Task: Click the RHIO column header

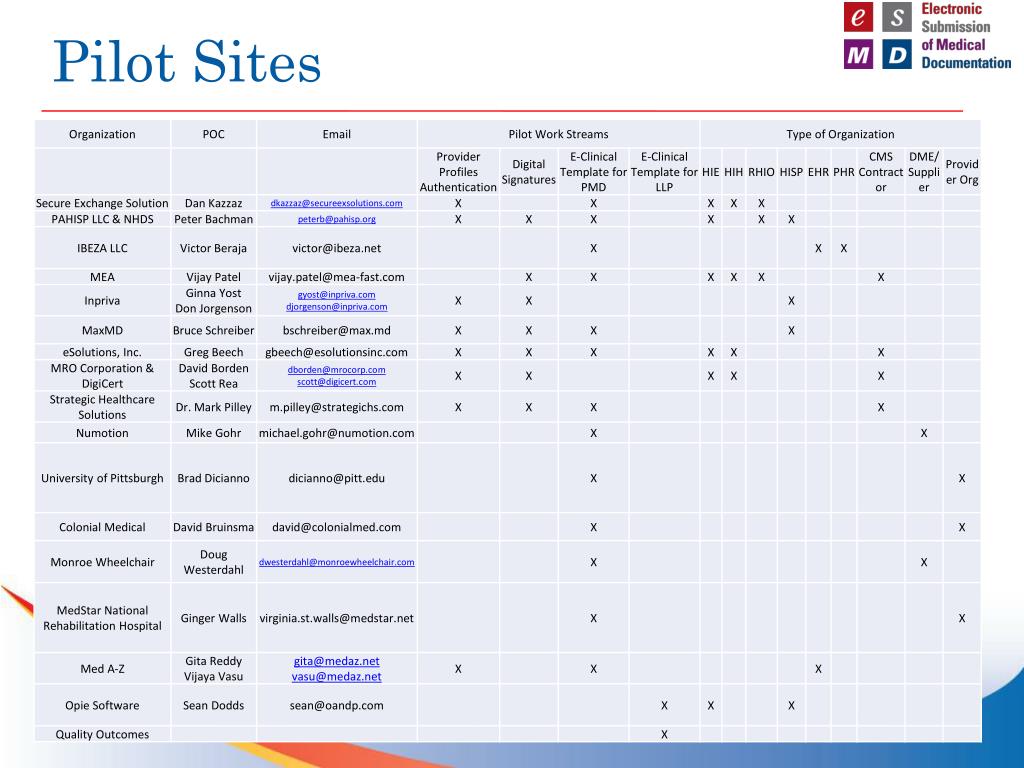Action: (x=761, y=172)
